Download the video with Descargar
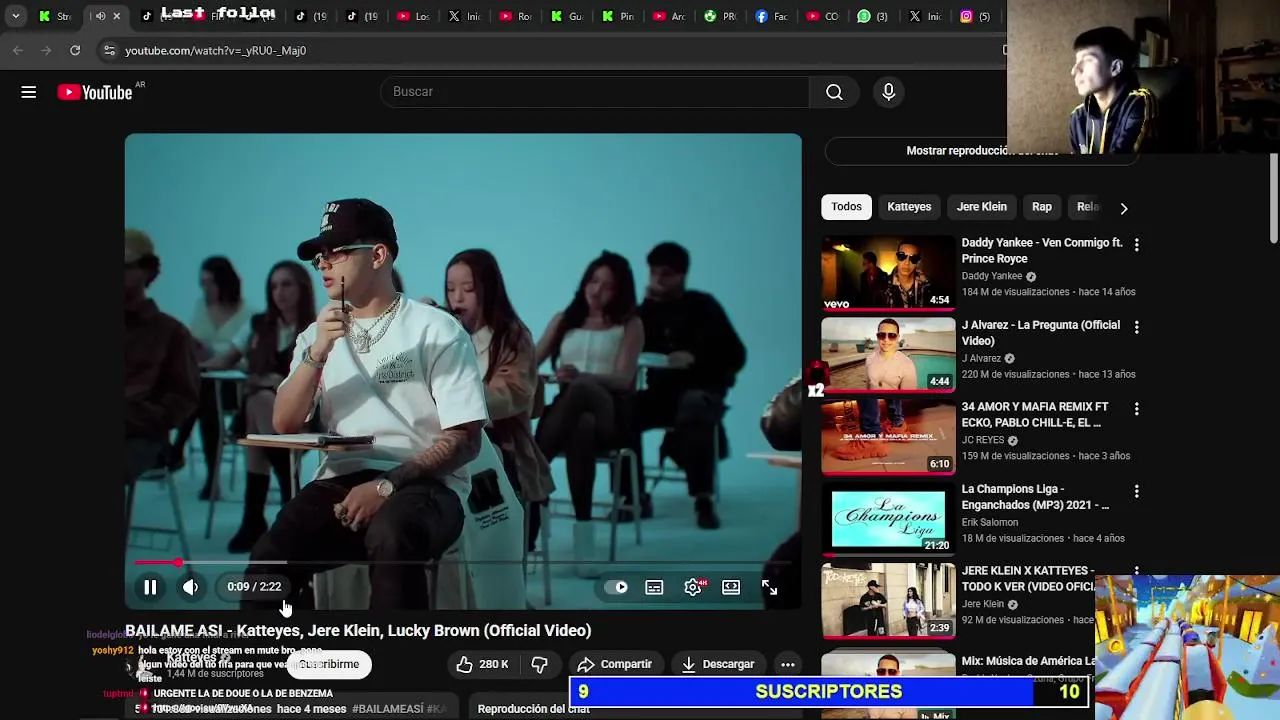The height and width of the screenshot is (720, 1280). [718, 664]
